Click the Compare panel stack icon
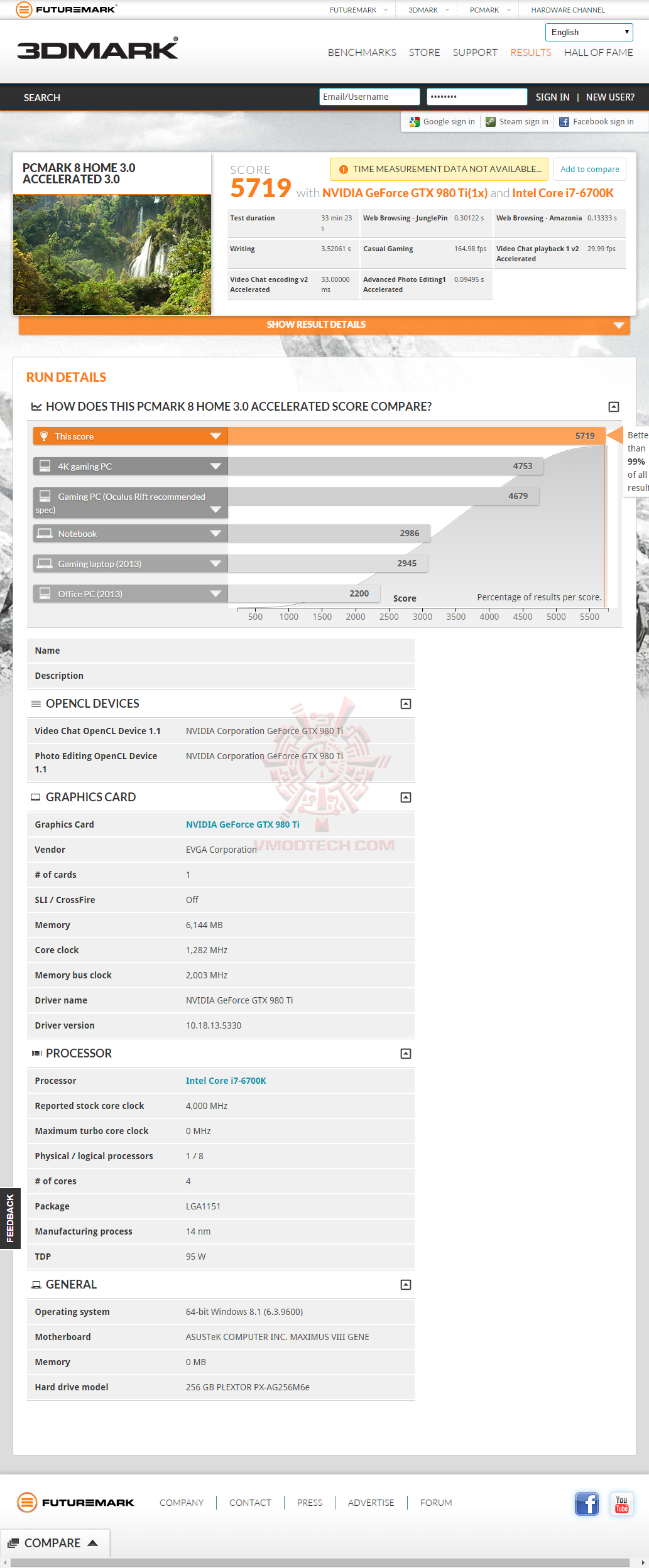 (13, 1543)
